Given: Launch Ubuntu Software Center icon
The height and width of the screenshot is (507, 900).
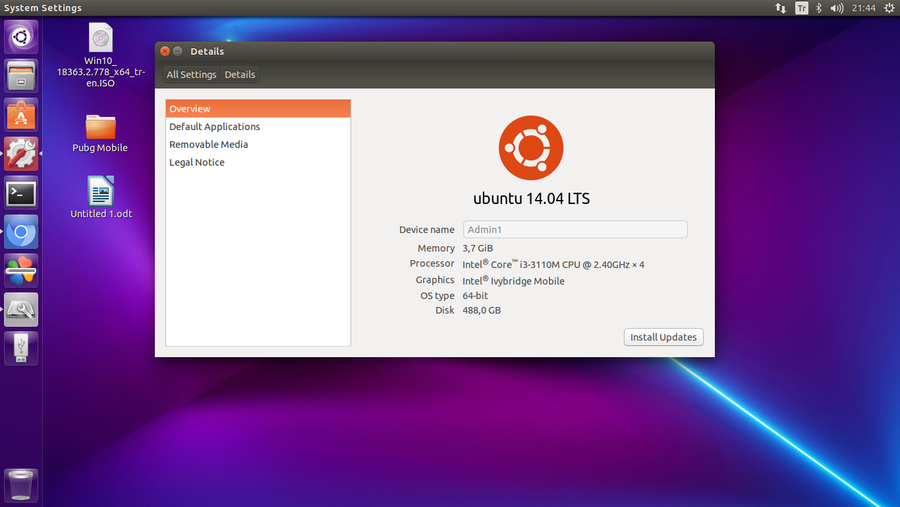Looking at the screenshot, I should 21,115.
